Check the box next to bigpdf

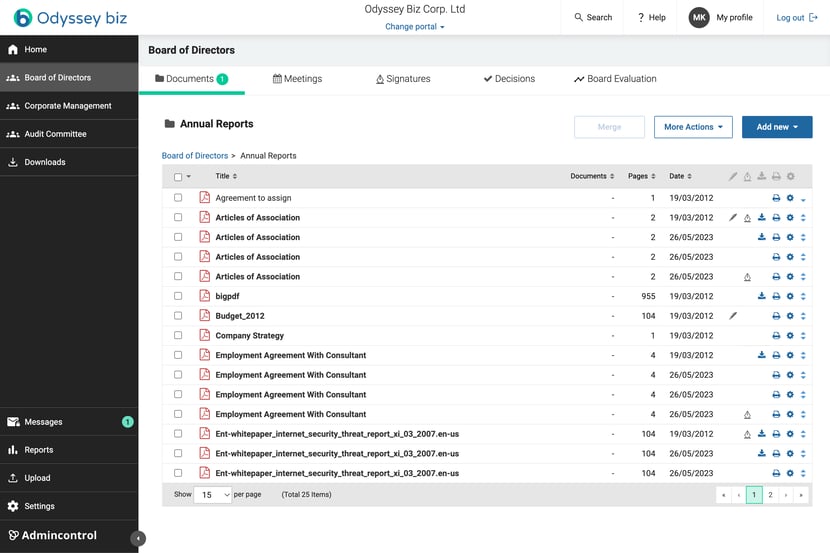pos(178,296)
